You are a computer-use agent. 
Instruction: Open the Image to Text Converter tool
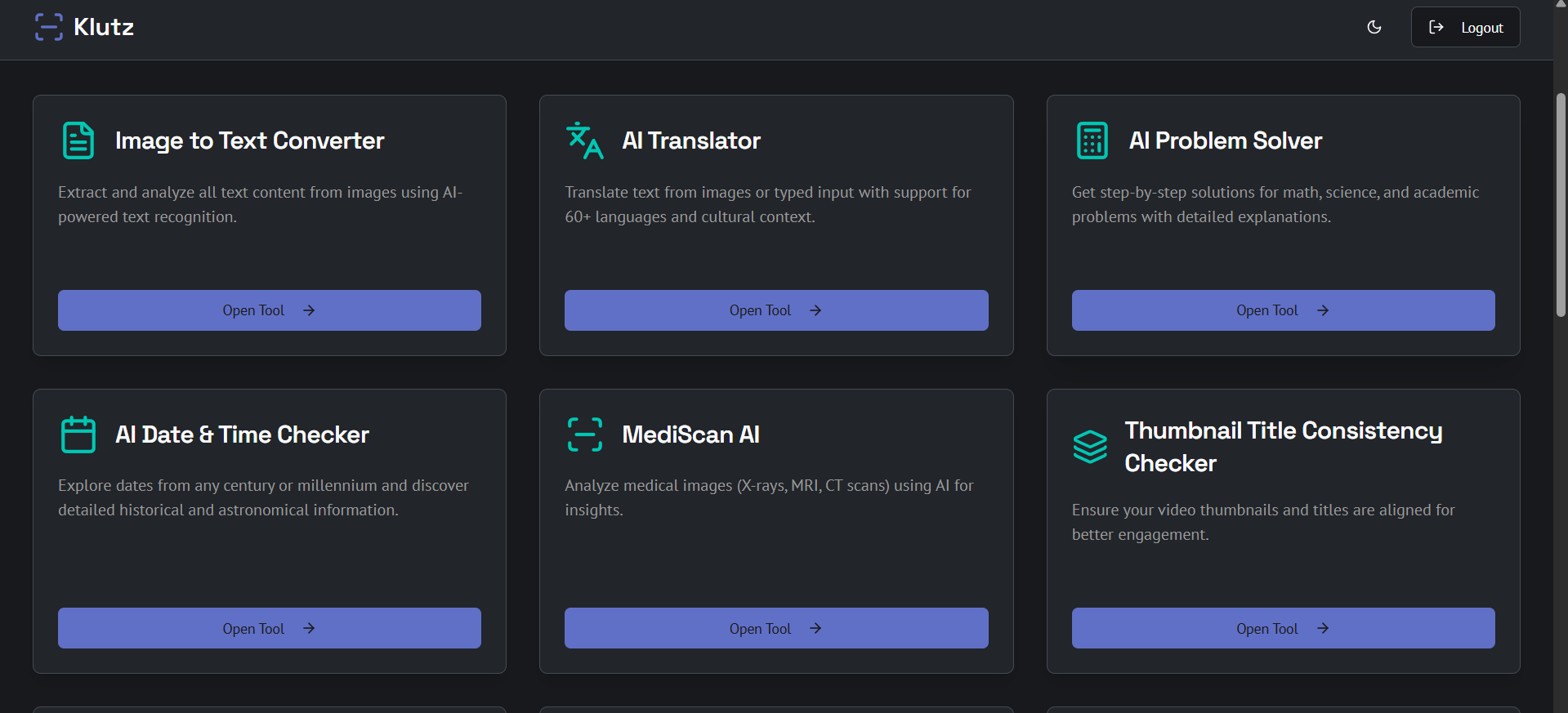click(270, 310)
